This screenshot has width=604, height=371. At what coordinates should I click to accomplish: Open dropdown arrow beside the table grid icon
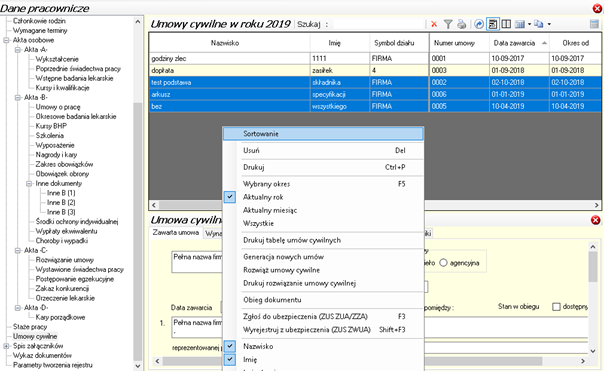(x=529, y=24)
